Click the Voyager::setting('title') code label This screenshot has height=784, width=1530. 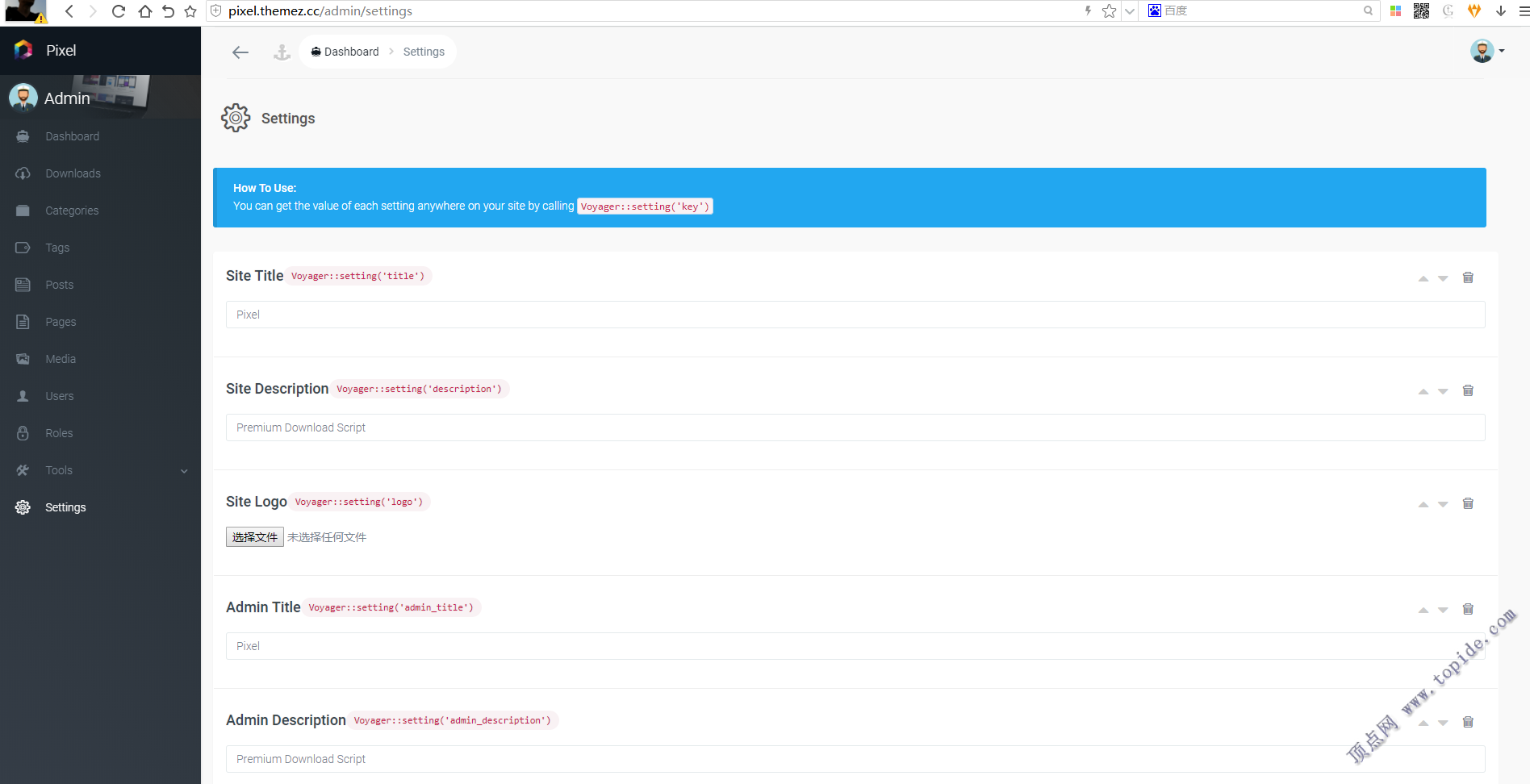click(x=357, y=276)
